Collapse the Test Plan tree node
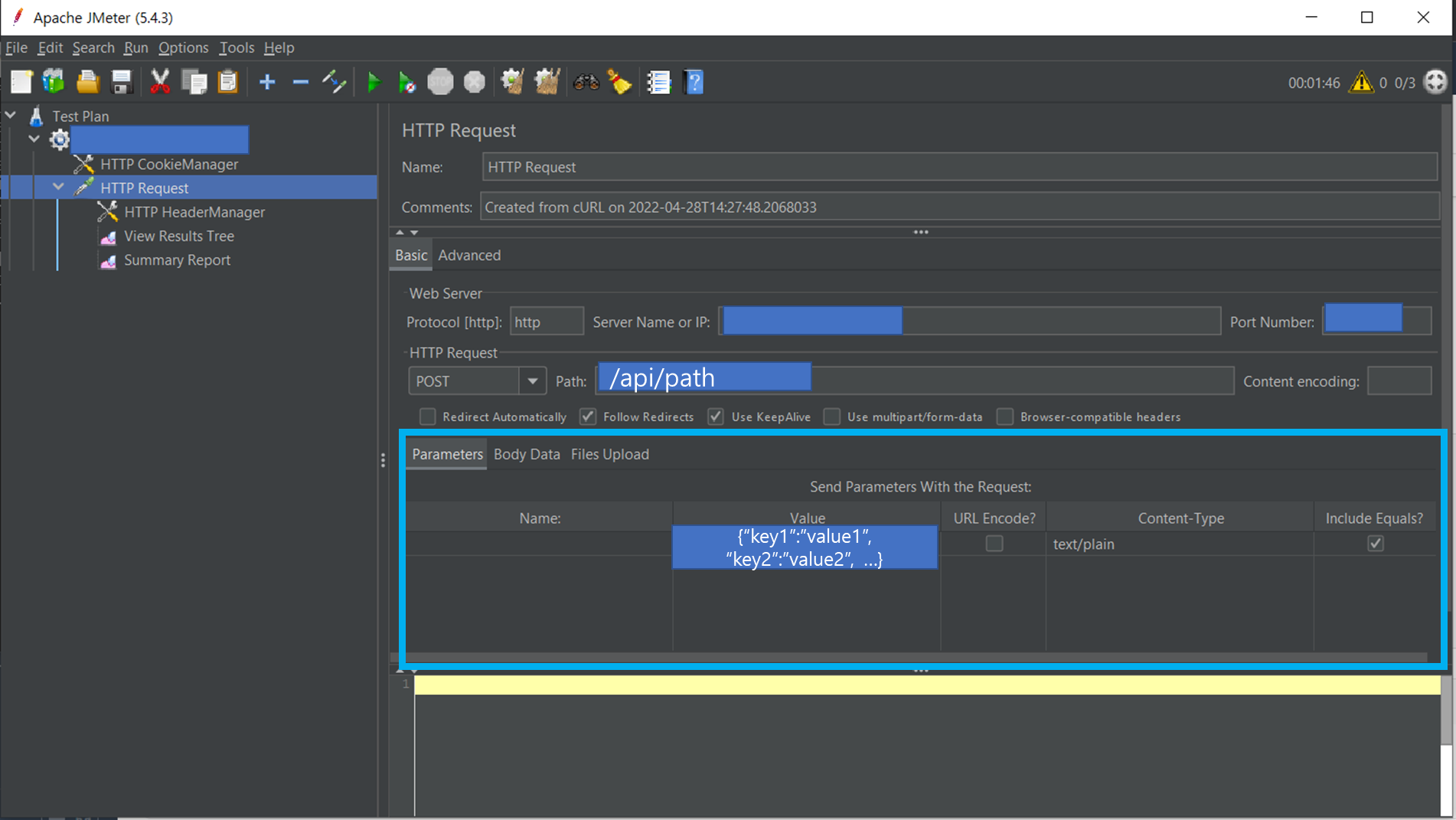The height and width of the screenshot is (820, 1456). tap(11, 115)
